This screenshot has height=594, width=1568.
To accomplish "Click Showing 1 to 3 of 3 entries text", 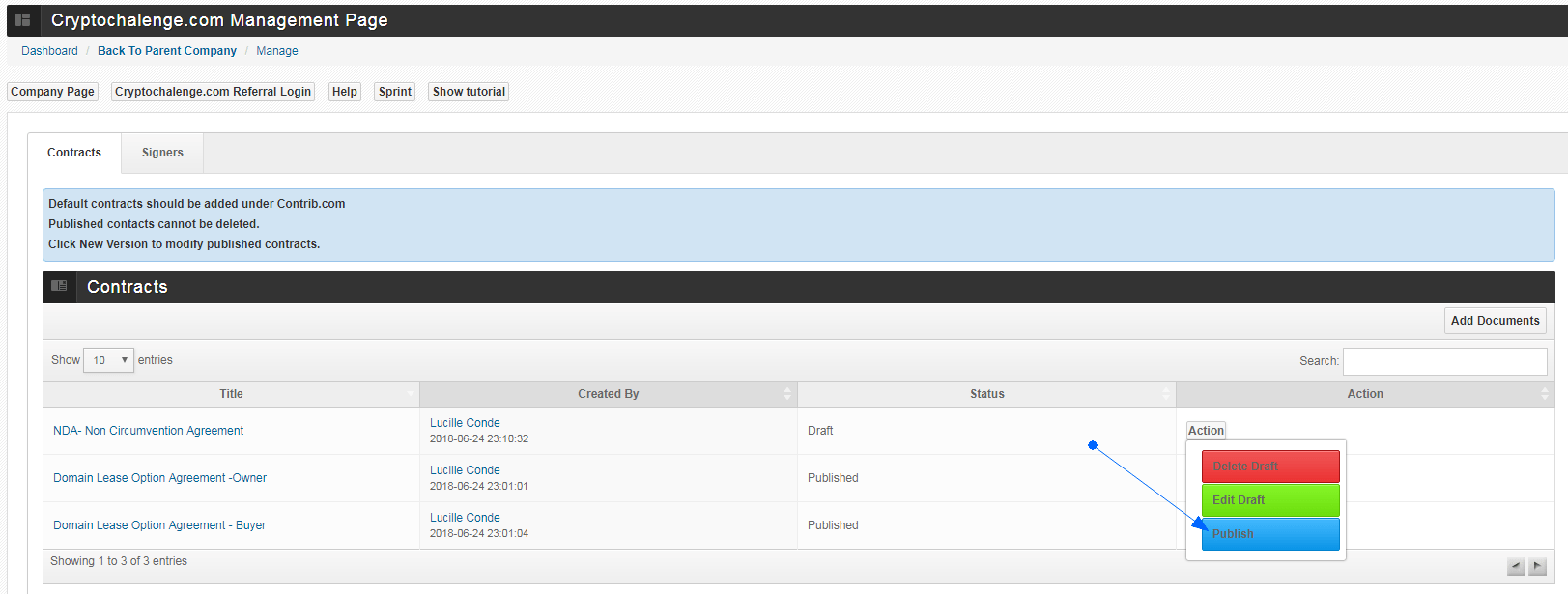I will coord(119,561).
